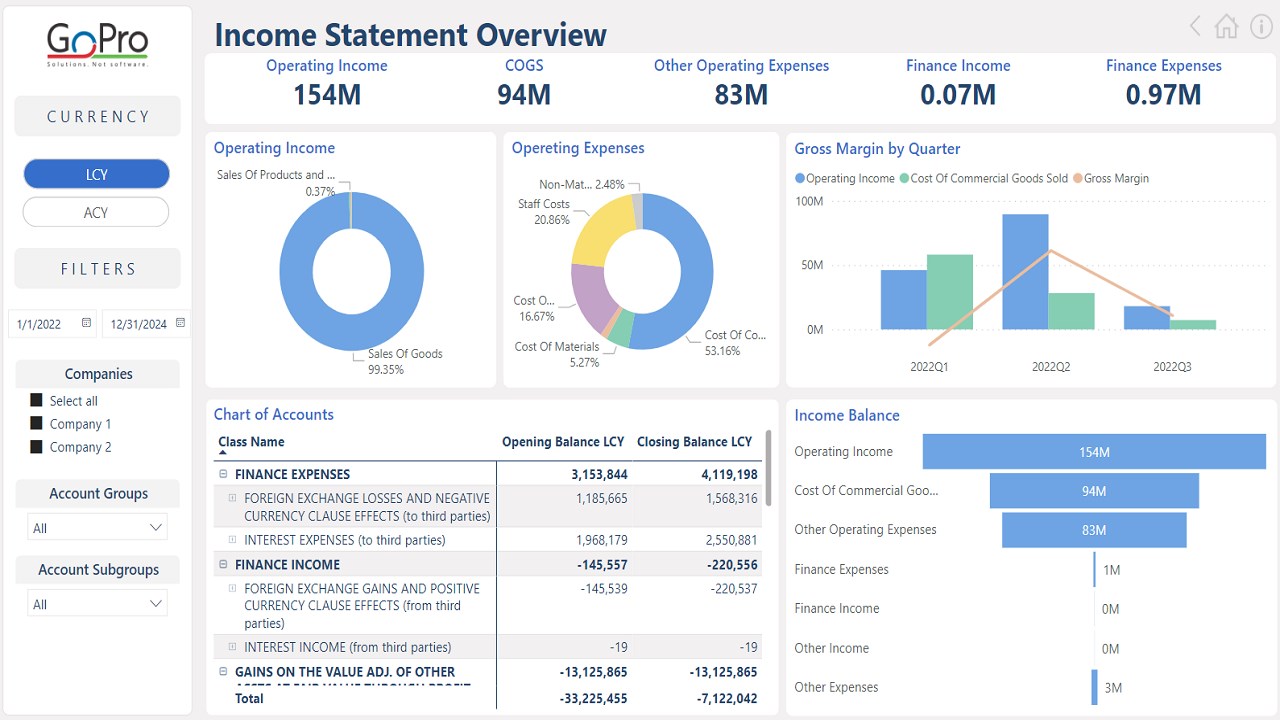The width and height of the screenshot is (1280, 720).
Task: Select ACY currency option
Action: click(96, 212)
